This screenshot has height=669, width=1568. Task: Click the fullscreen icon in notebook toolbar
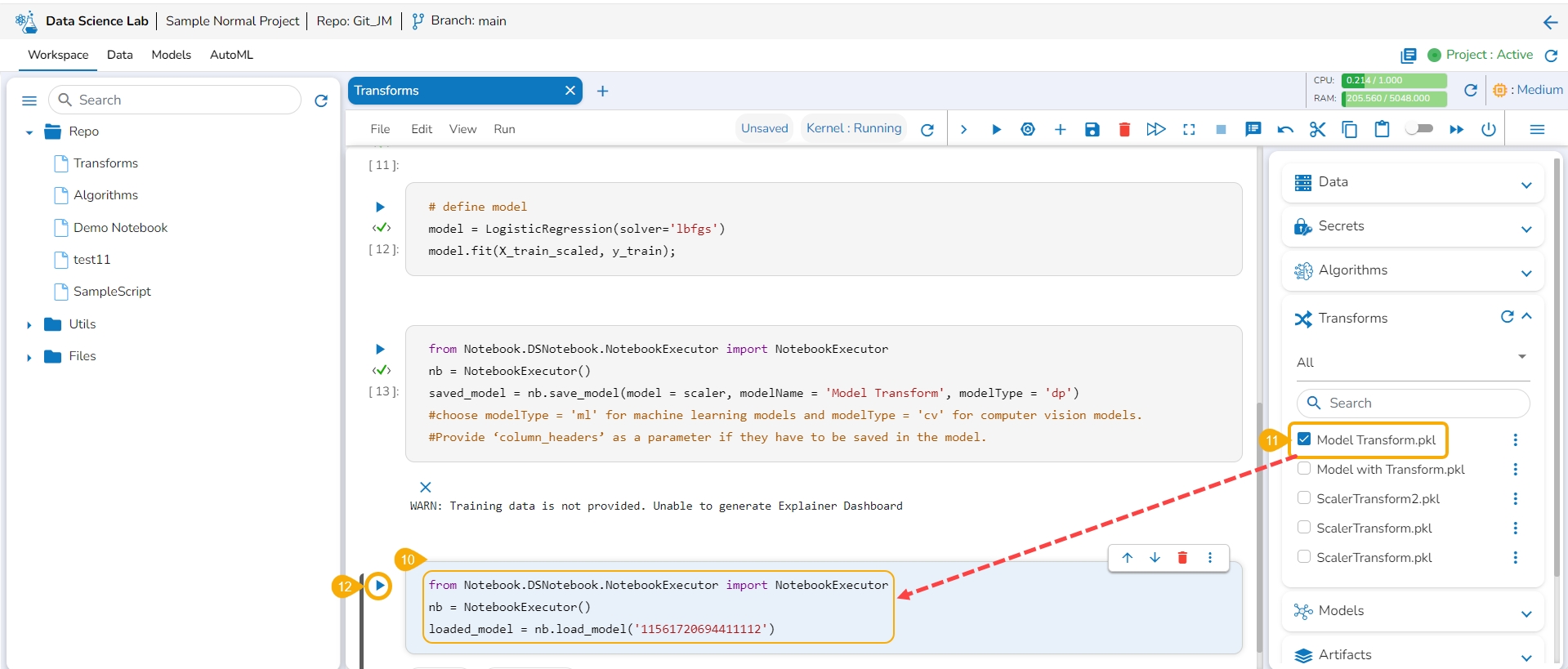1189,130
